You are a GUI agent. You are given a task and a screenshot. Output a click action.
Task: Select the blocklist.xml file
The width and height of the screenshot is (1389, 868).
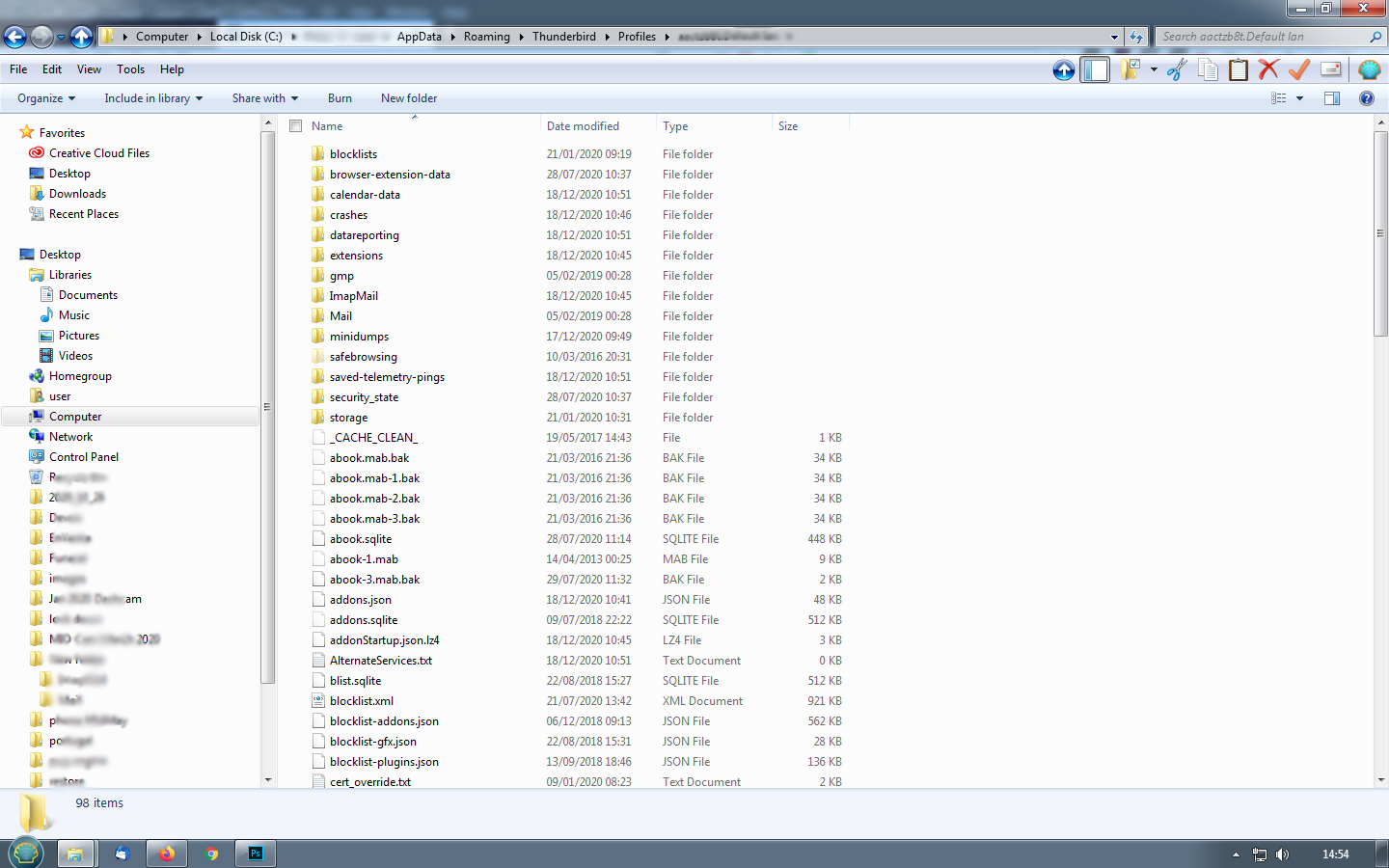tap(362, 701)
